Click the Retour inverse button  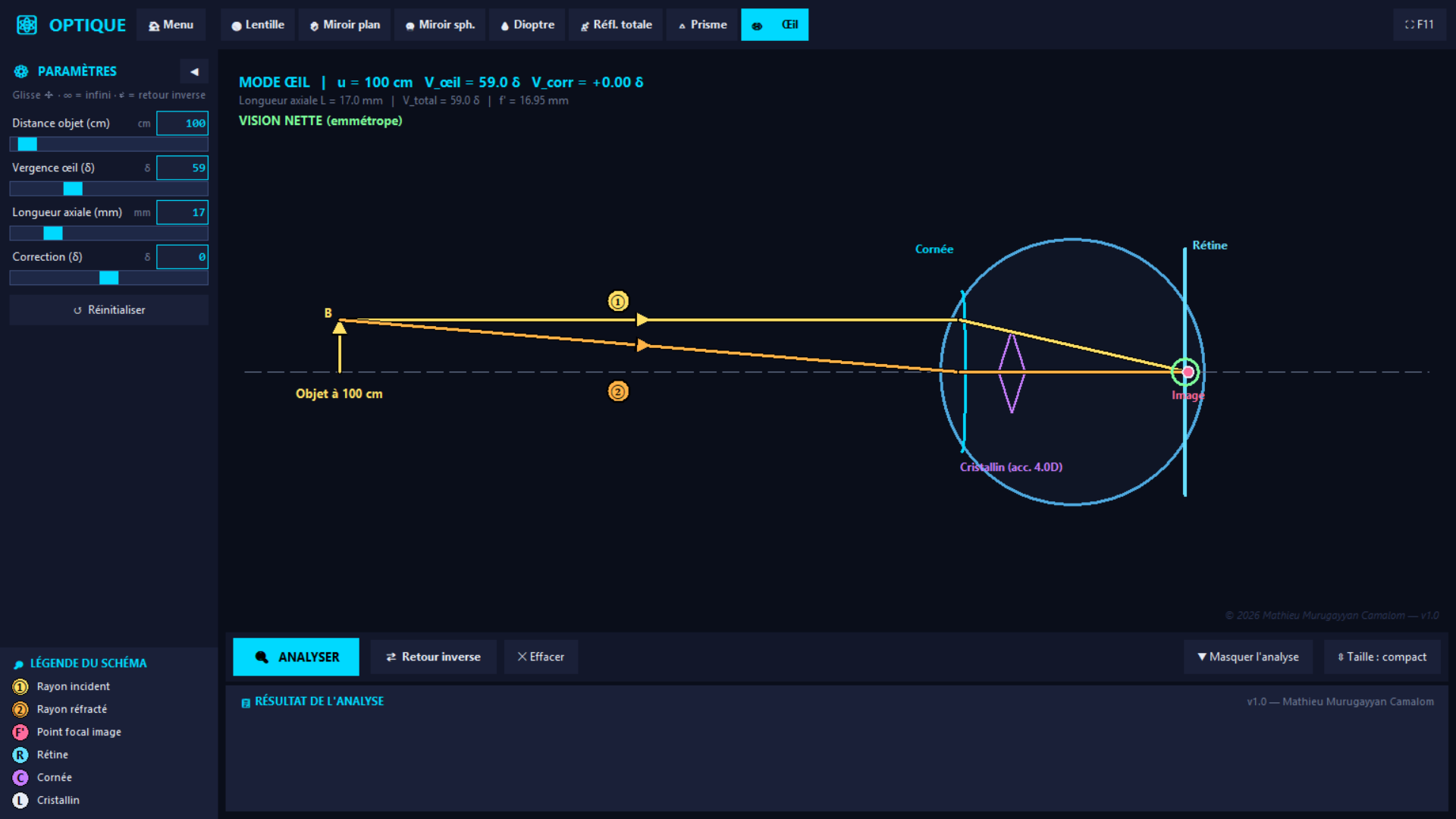(433, 657)
